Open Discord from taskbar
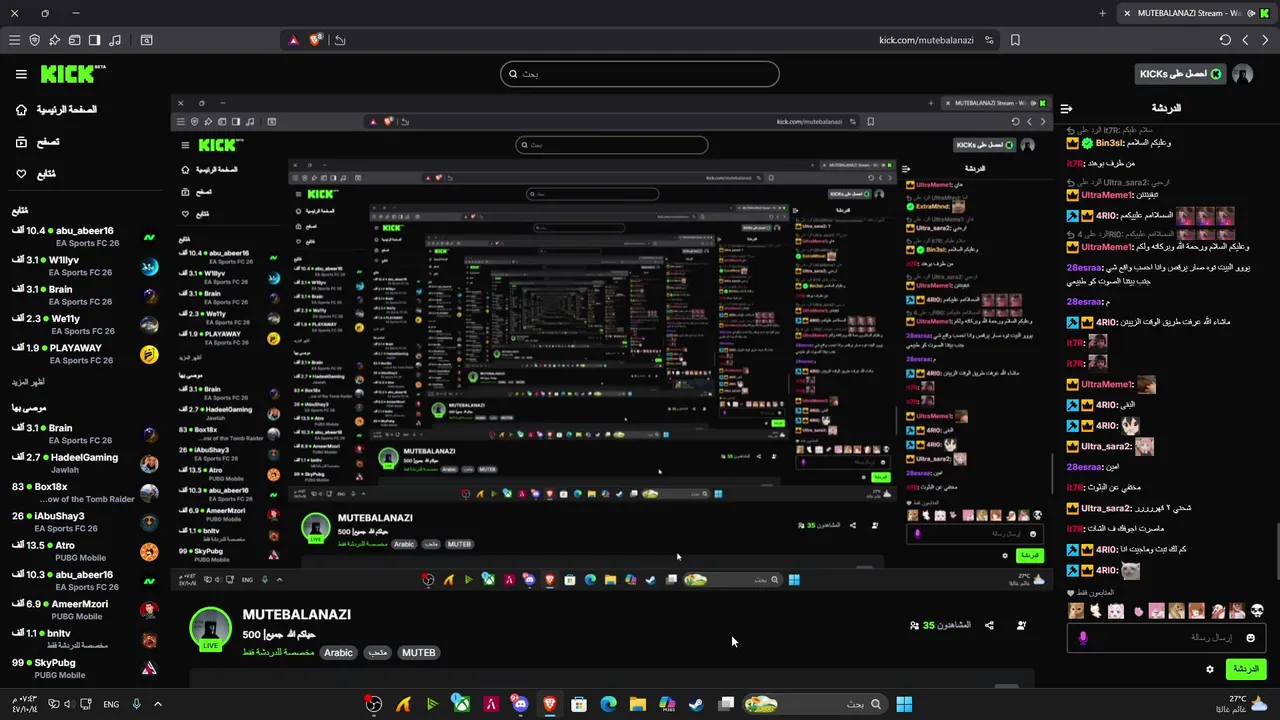The width and height of the screenshot is (1280, 720). pos(520,704)
